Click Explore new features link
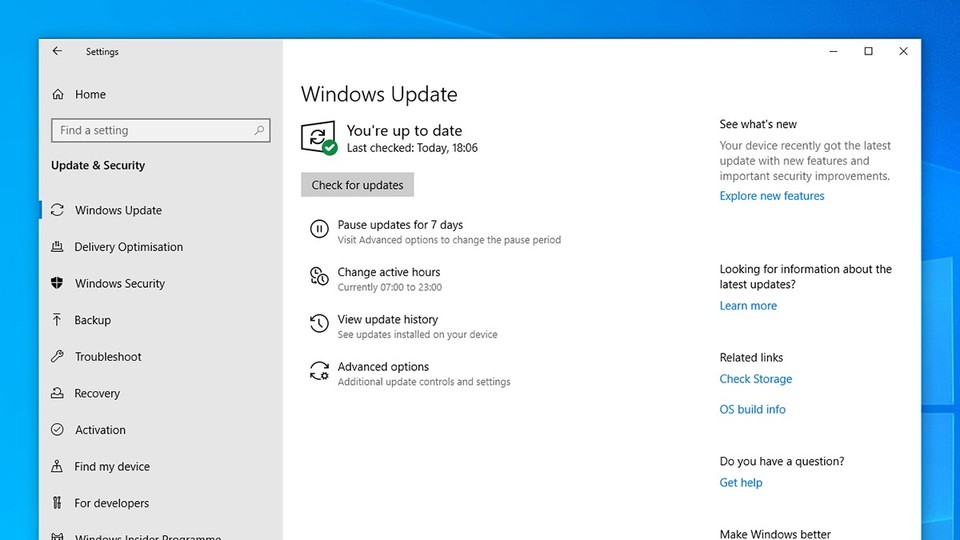 (x=772, y=196)
